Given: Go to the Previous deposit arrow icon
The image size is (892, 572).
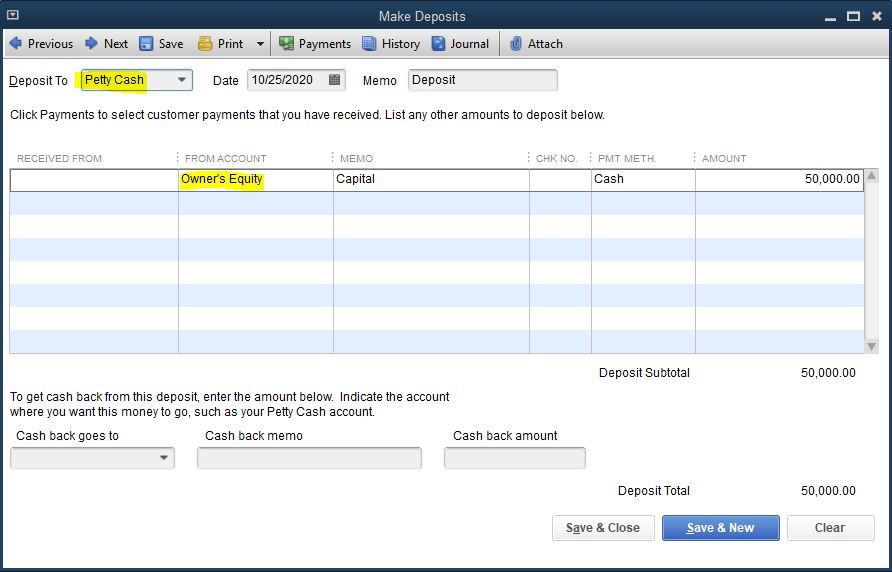Looking at the screenshot, I should point(16,43).
